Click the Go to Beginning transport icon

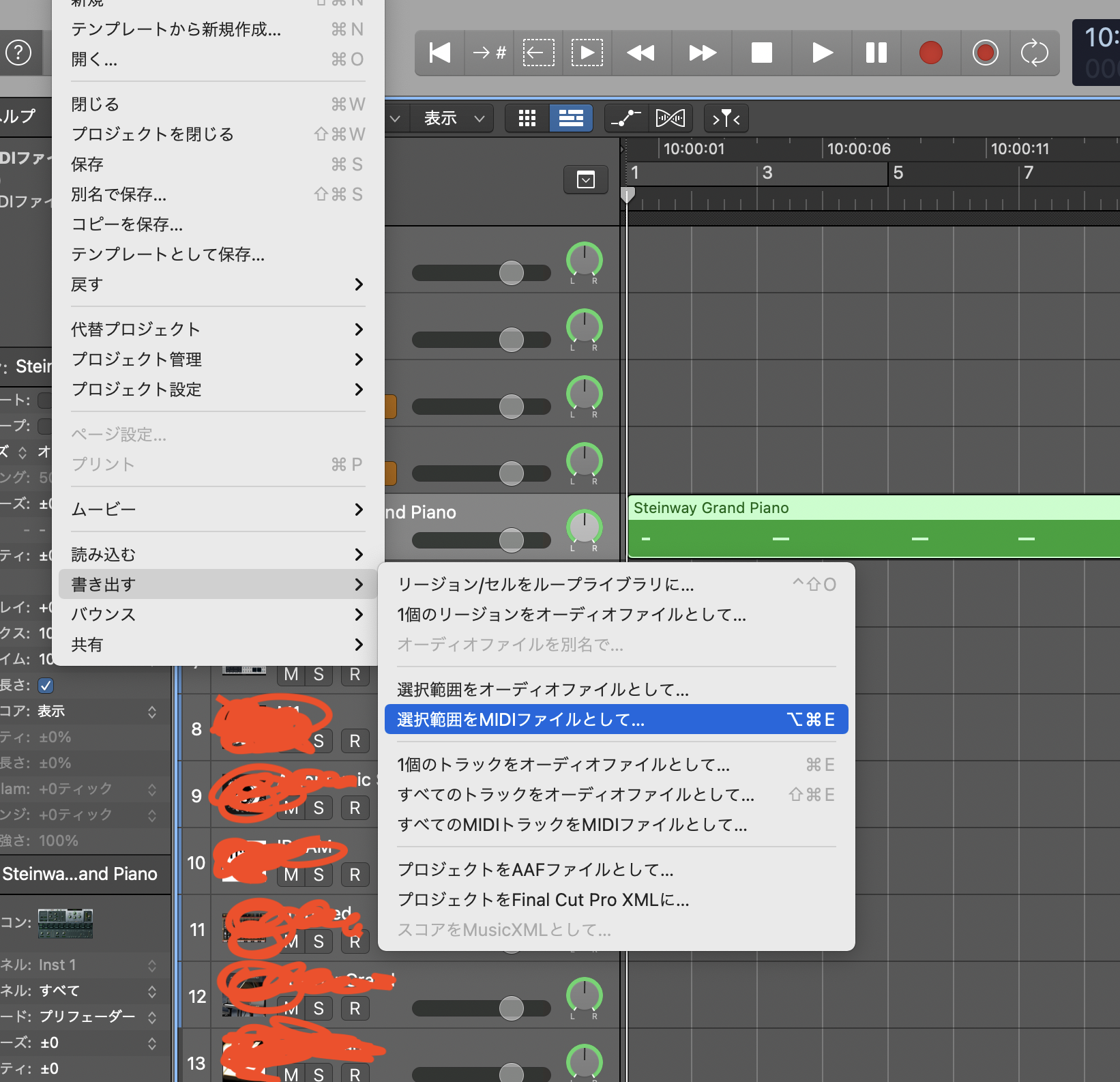(x=440, y=53)
